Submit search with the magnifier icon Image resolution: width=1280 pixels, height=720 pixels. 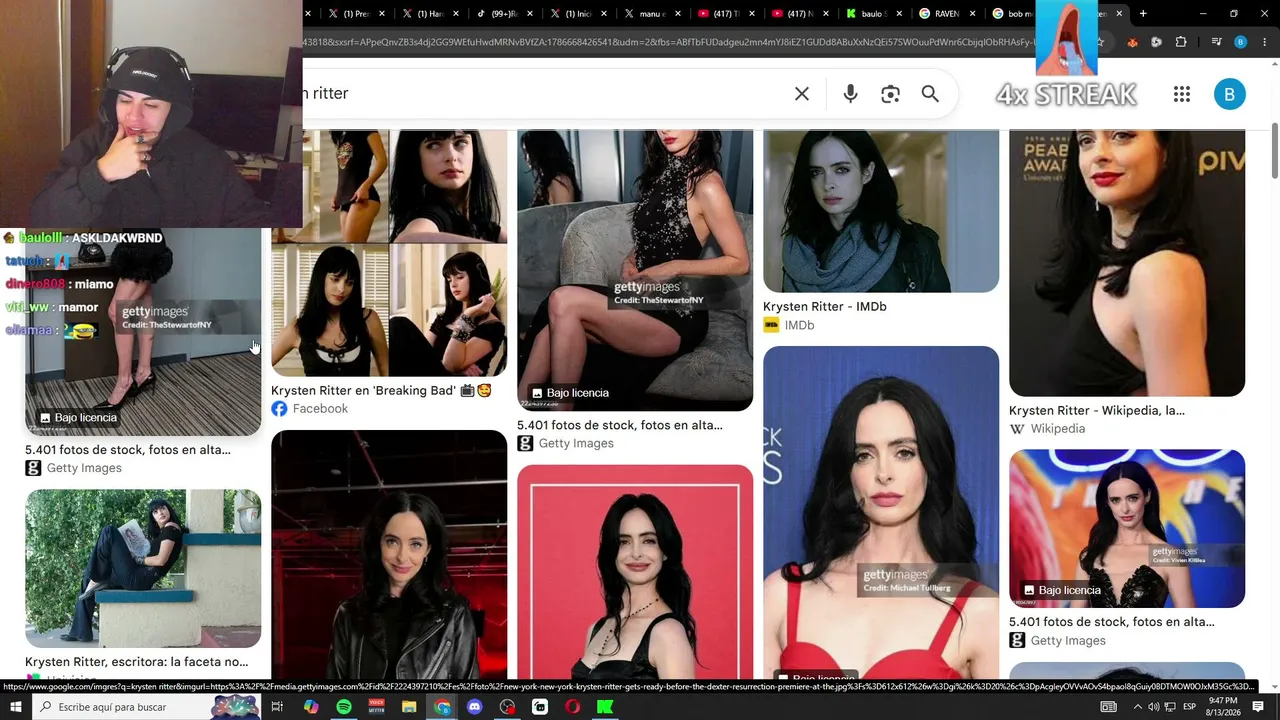pyautogui.click(x=930, y=94)
